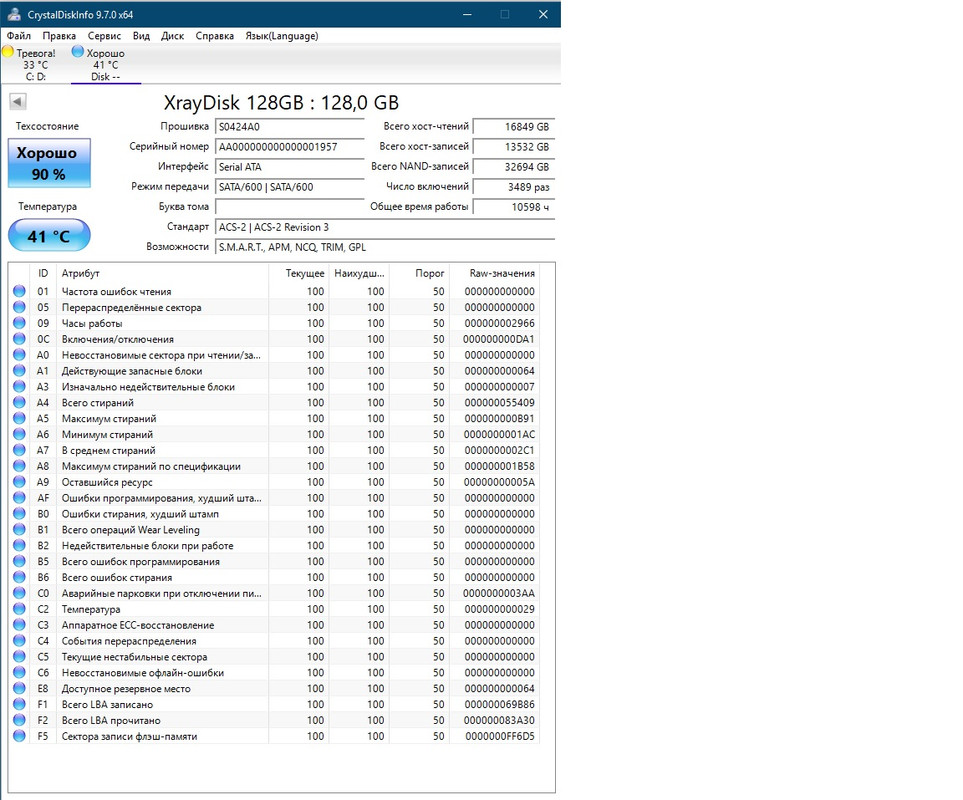This screenshot has width=963, height=800.
Task: Click power-on count value 3489 раз
Action: pos(514,187)
